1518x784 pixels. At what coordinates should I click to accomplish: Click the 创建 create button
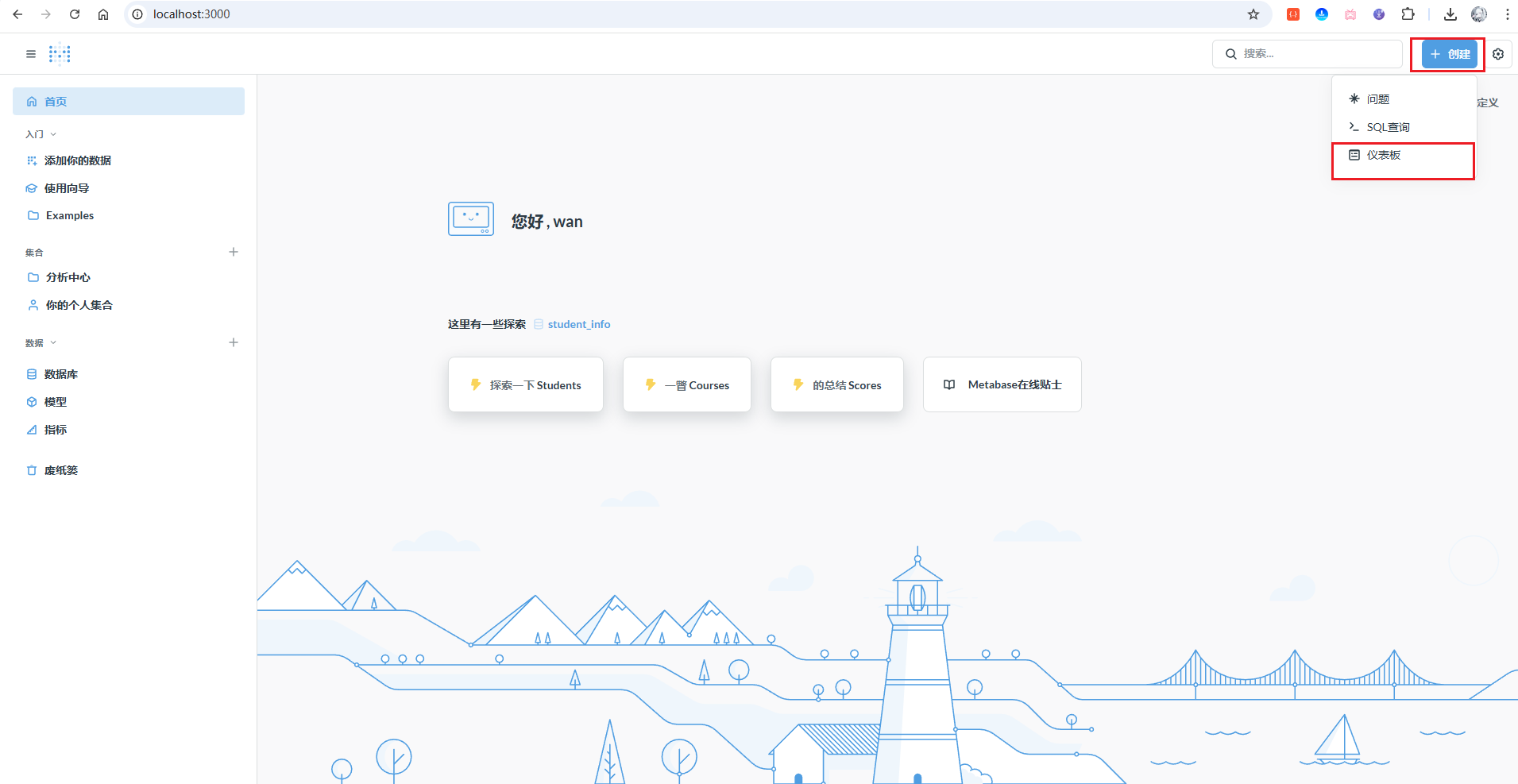tap(1450, 54)
